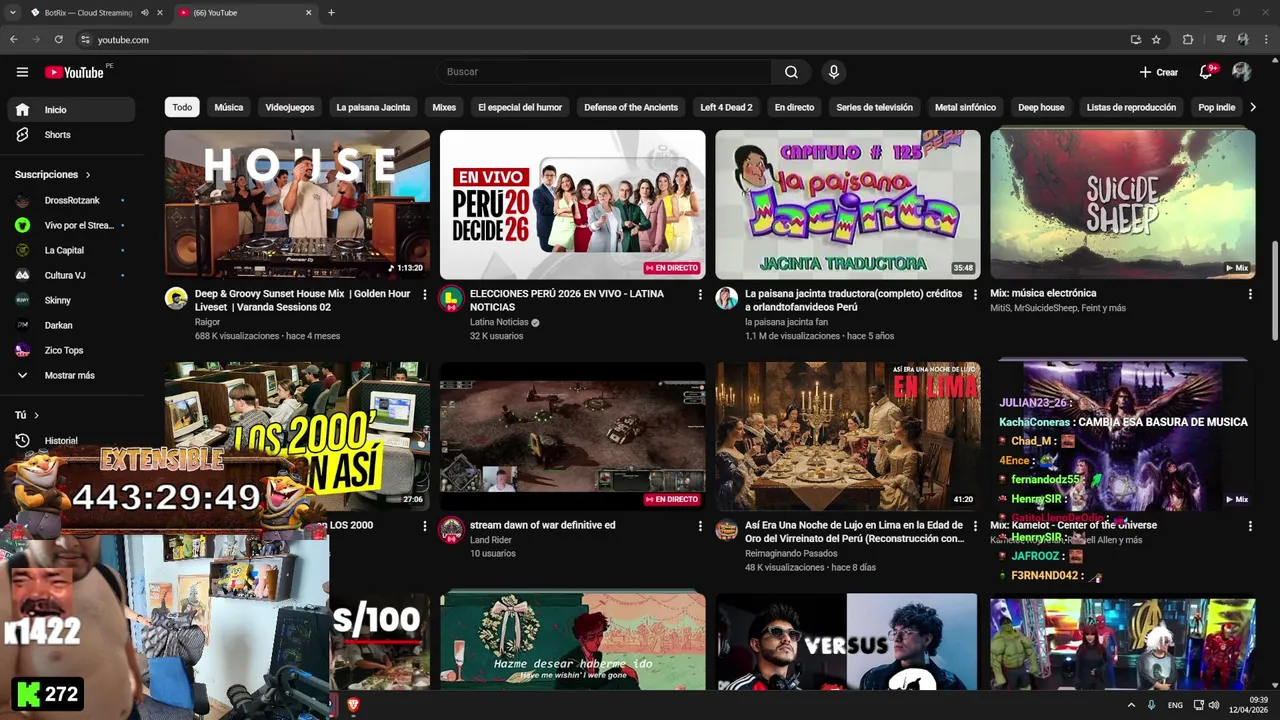Select the Todo filter chip
The image size is (1280, 720).
182,107
